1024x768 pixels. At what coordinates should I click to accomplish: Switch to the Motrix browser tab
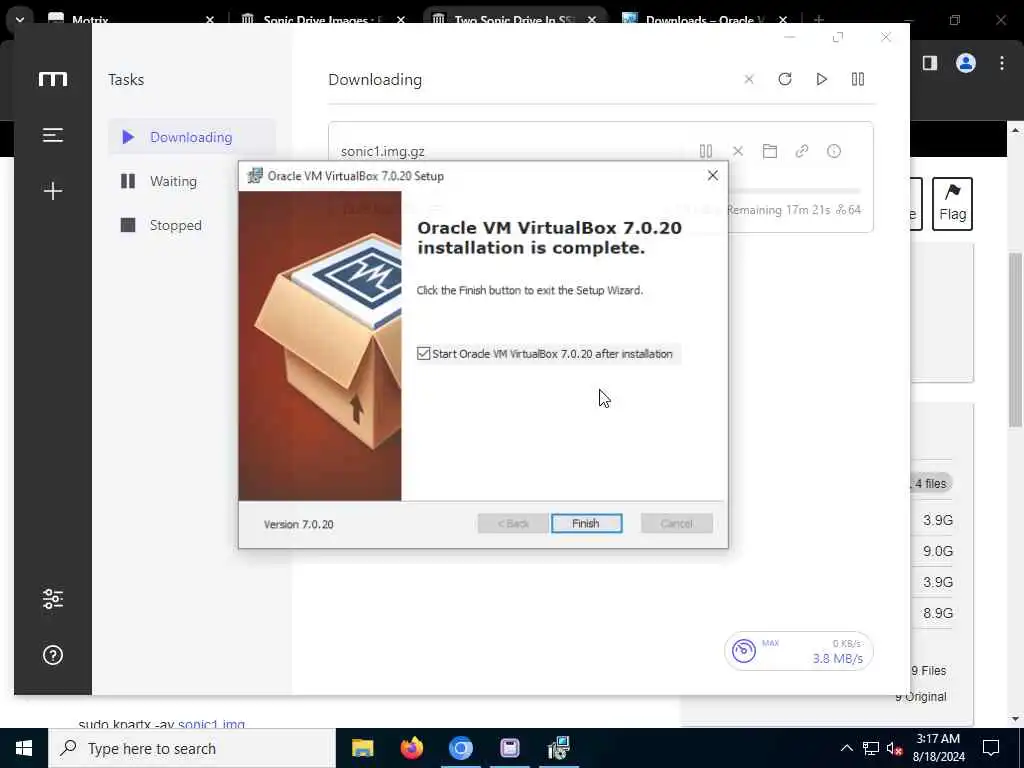click(131, 20)
